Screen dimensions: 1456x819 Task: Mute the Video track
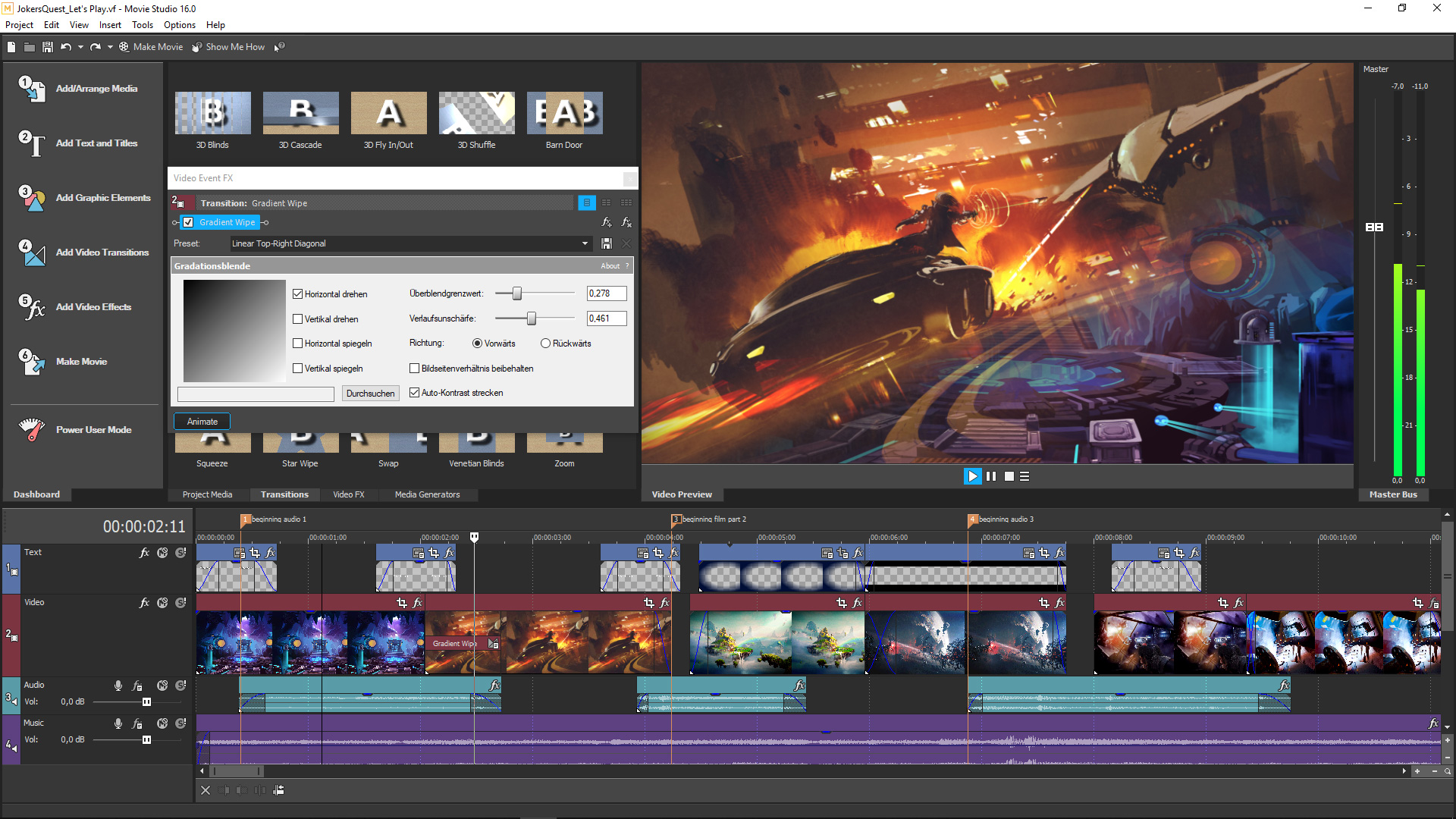click(x=162, y=603)
